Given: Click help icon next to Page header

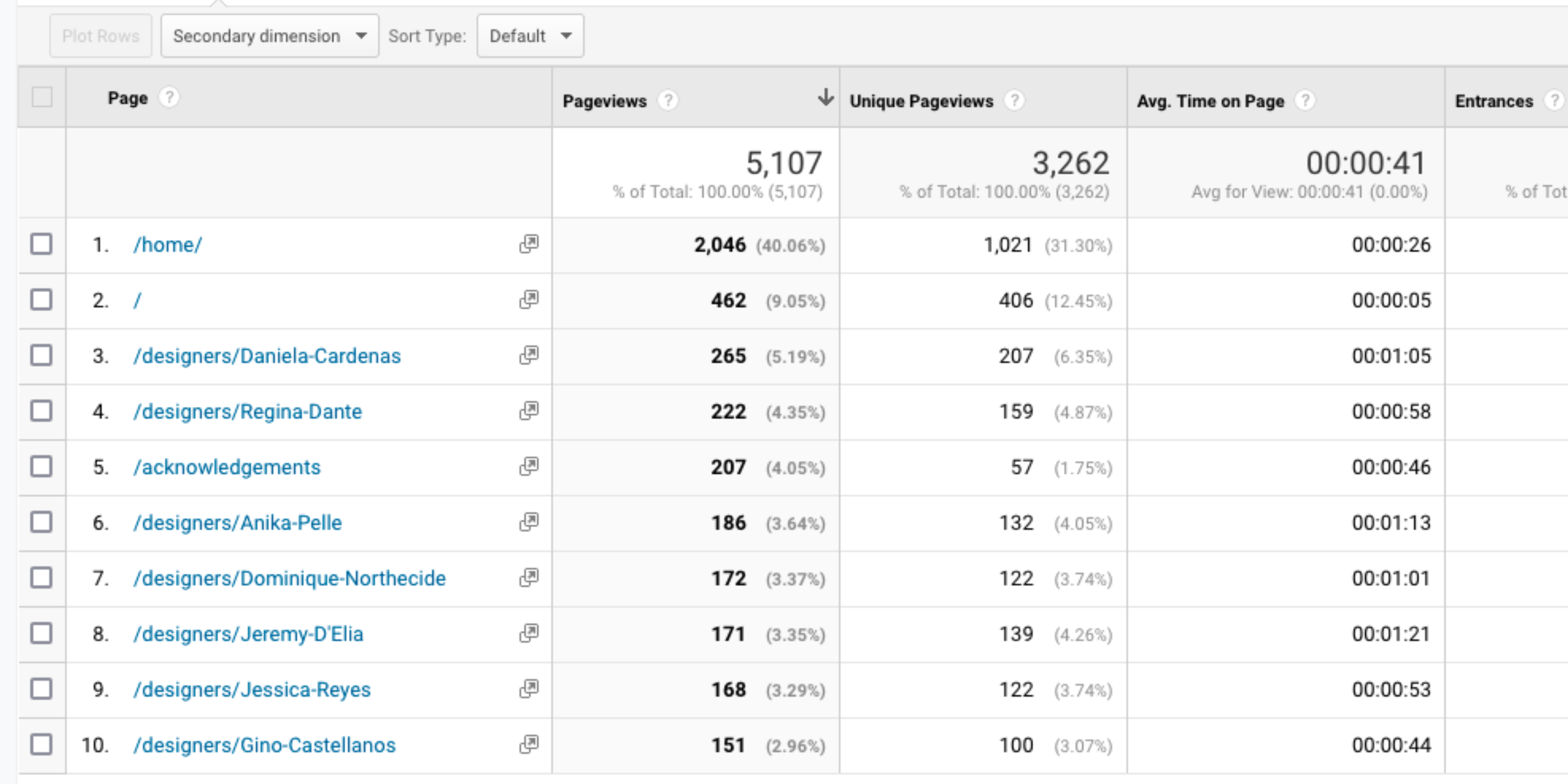Looking at the screenshot, I should (169, 97).
